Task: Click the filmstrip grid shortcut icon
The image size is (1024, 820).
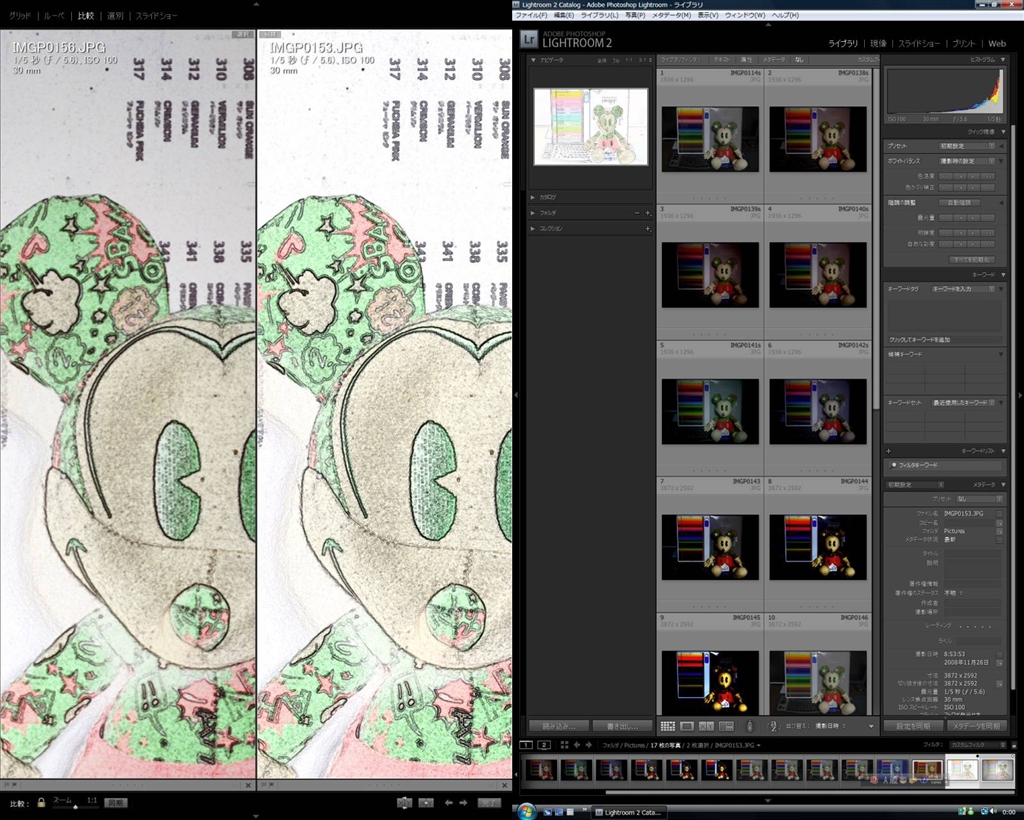Action: (564, 745)
